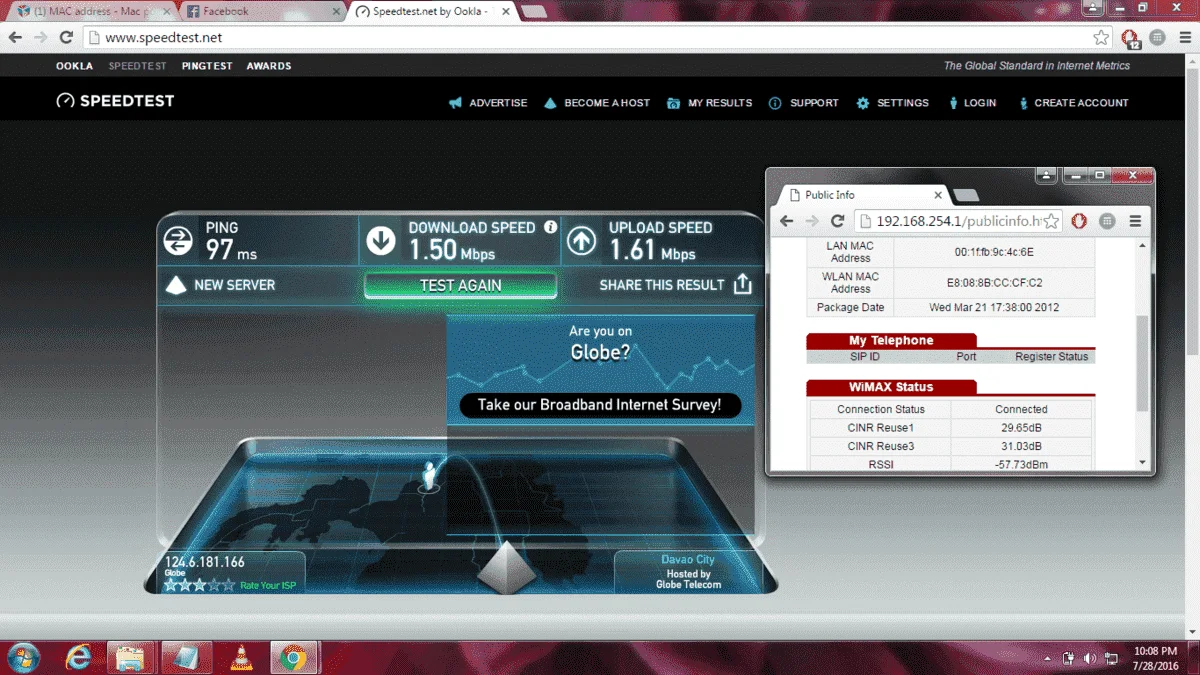Image resolution: width=1200 pixels, height=675 pixels.
Task: Go back in the main Speedtest browser window
Action: tap(15, 37)
